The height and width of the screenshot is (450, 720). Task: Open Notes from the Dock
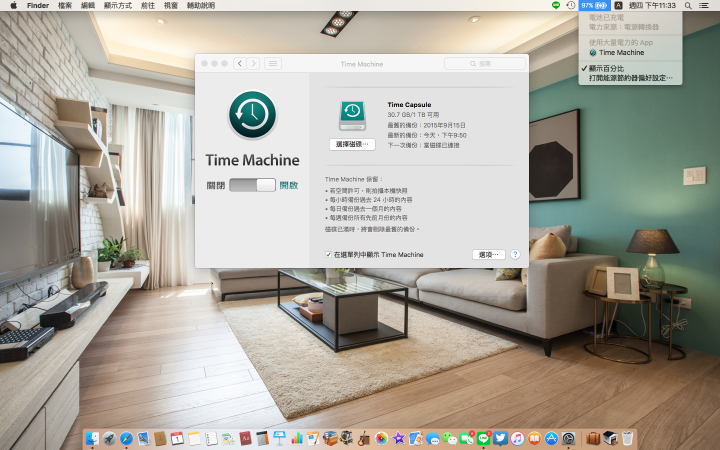[194, 439]
